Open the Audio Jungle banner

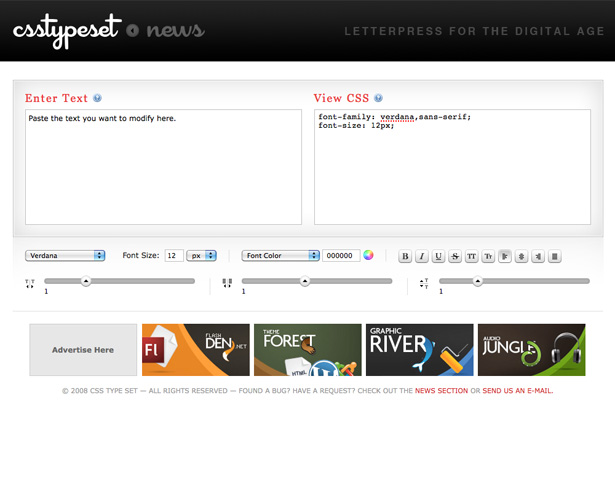click(531, 350)
